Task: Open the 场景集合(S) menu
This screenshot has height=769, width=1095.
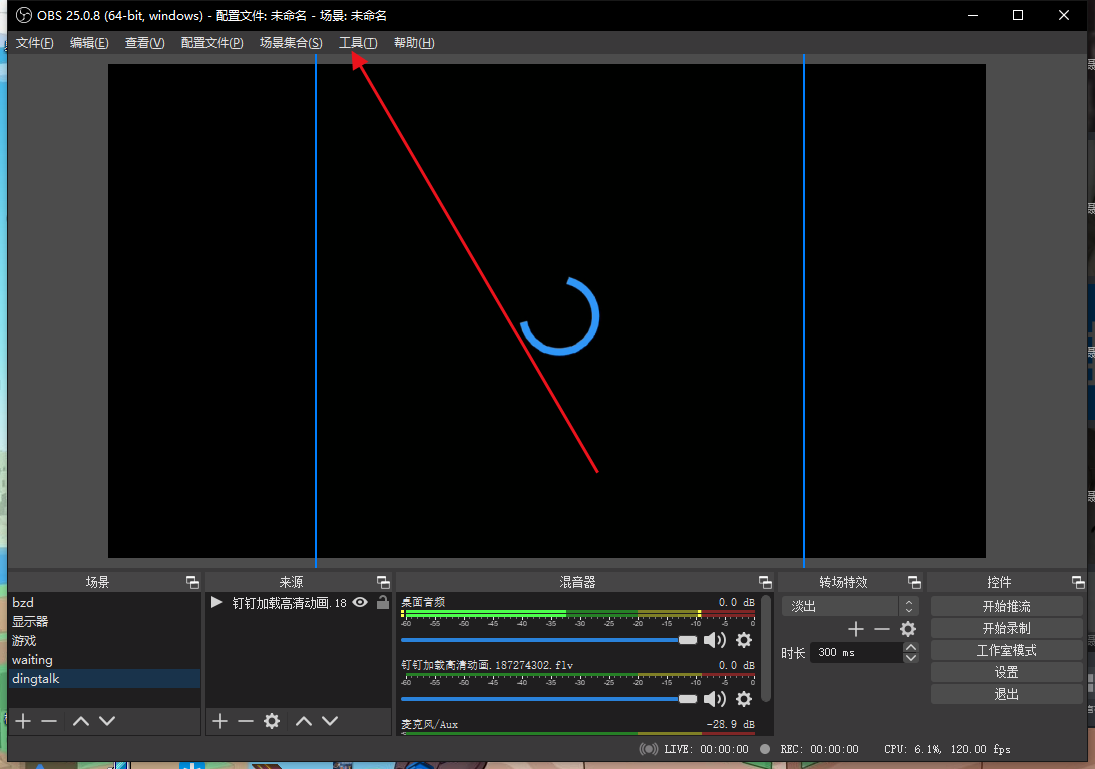Action: click(x=291, y=43)
